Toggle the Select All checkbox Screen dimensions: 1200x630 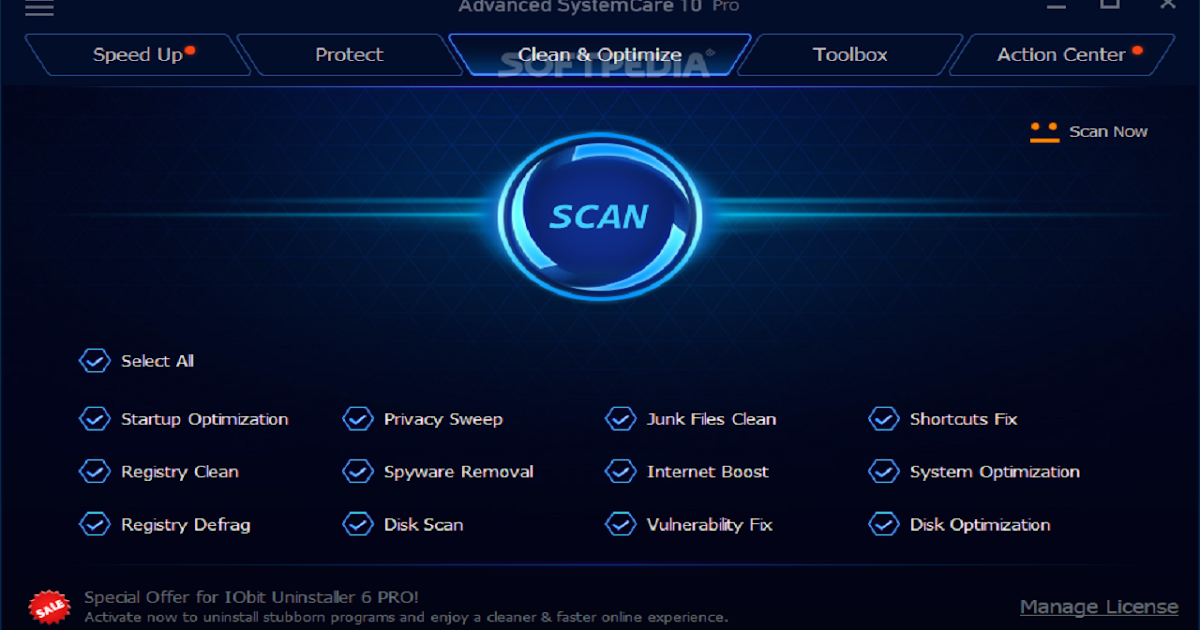point(95,361)
